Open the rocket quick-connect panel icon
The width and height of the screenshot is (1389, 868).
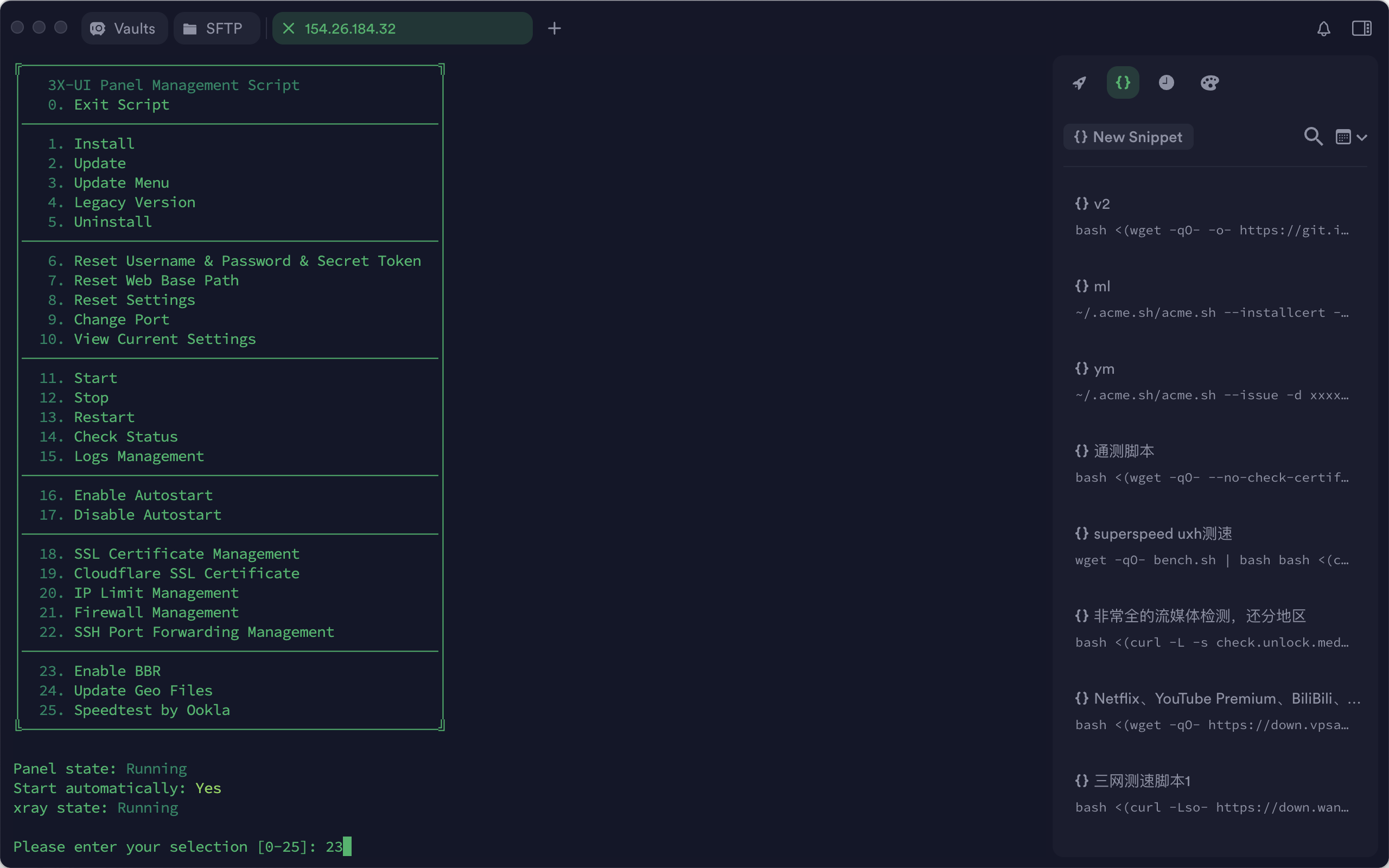click(1080, 83)
